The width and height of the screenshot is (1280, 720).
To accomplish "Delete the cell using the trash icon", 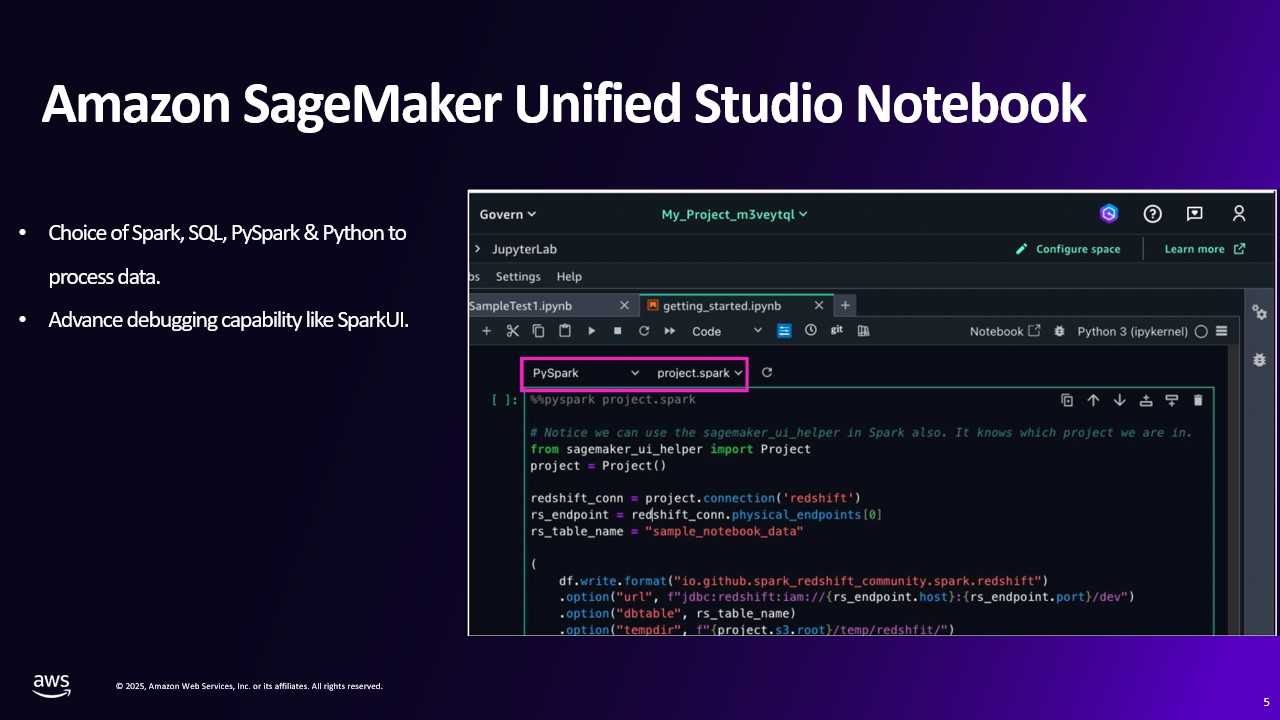I will pyautogui.click(x=1198, y=400).
